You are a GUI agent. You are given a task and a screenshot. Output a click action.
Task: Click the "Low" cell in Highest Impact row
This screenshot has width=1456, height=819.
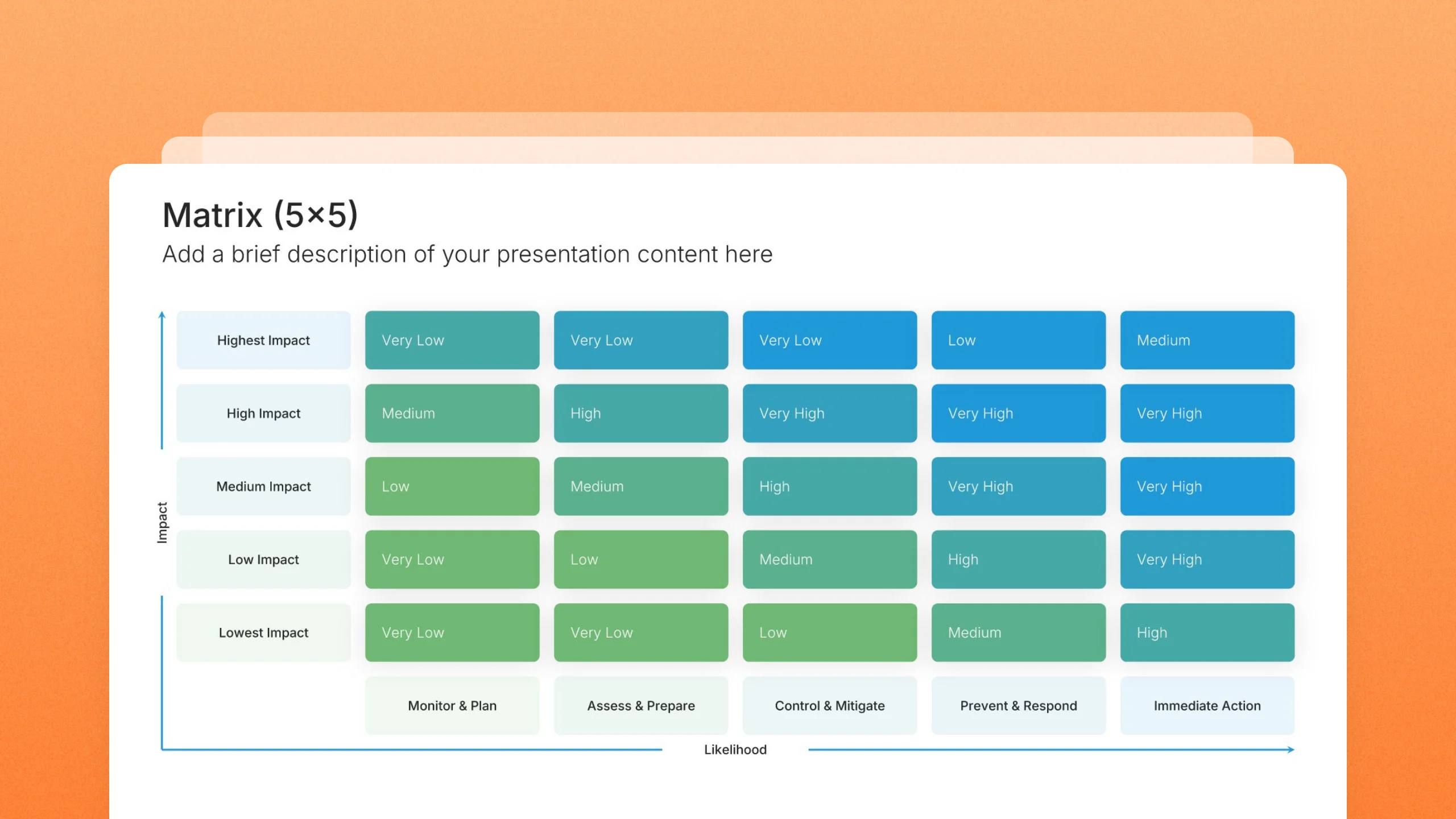pyautogui.click(x=1019, y=340)
